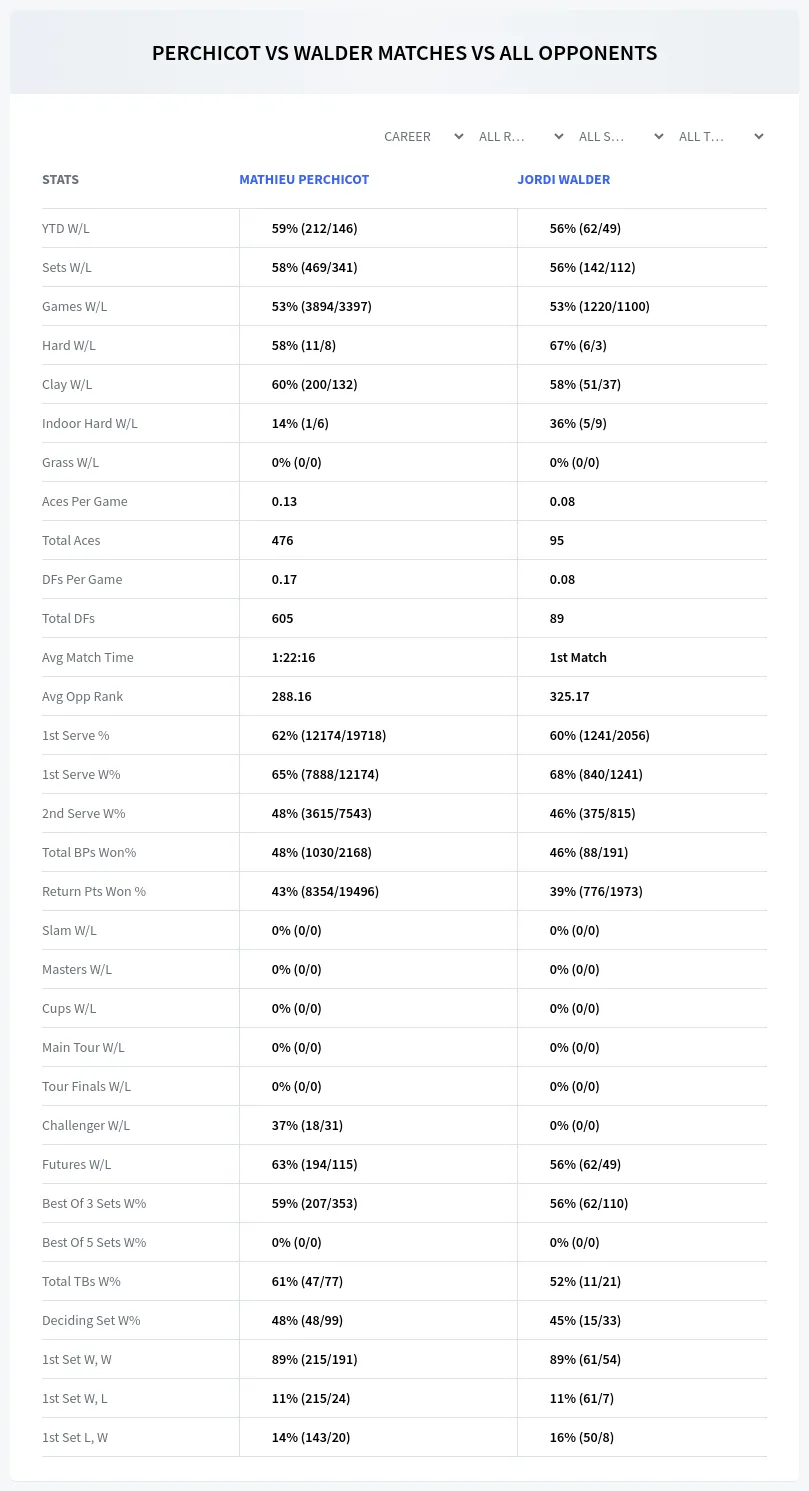The image size is (809, 1491).
Task: Select the Avg Match Time row label
Action: (x=88, y=657)
